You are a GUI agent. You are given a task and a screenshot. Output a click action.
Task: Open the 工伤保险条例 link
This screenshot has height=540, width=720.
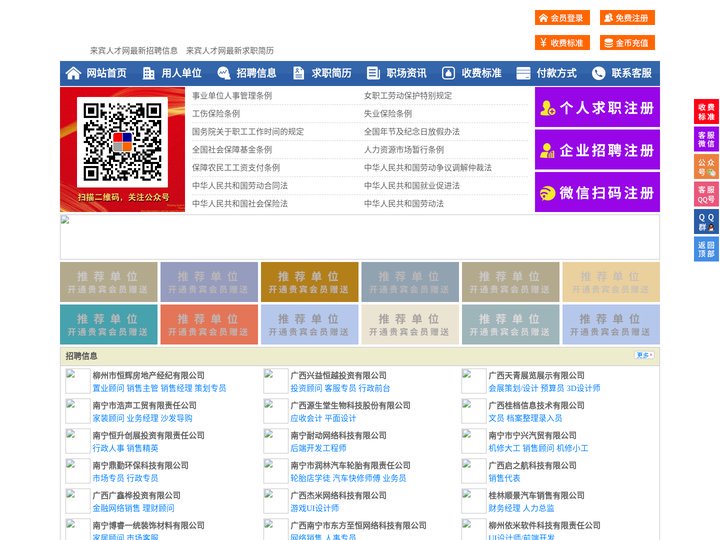click(x=216, y=113)
